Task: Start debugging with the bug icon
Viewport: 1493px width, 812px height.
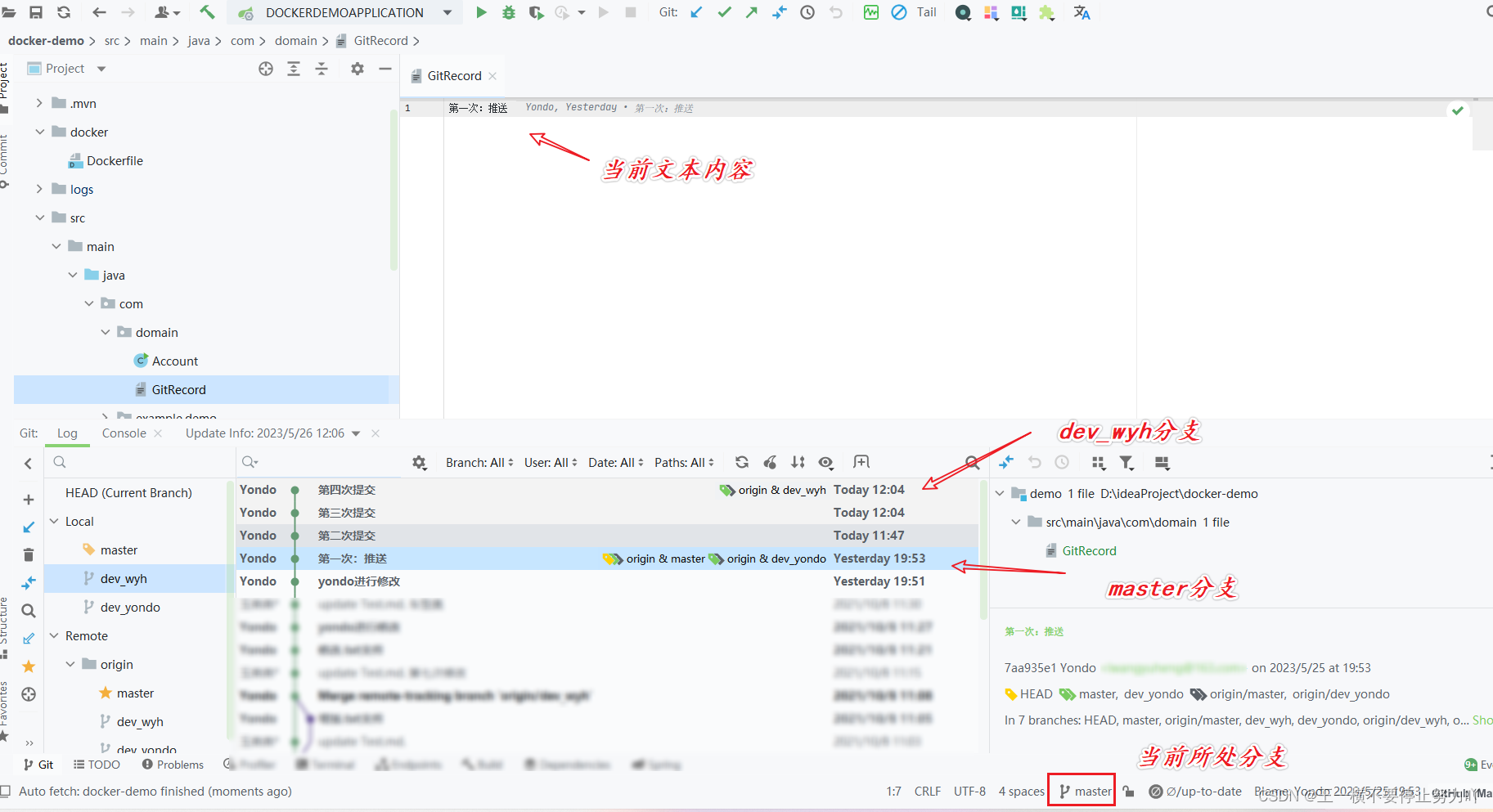Action: point(509,12)
